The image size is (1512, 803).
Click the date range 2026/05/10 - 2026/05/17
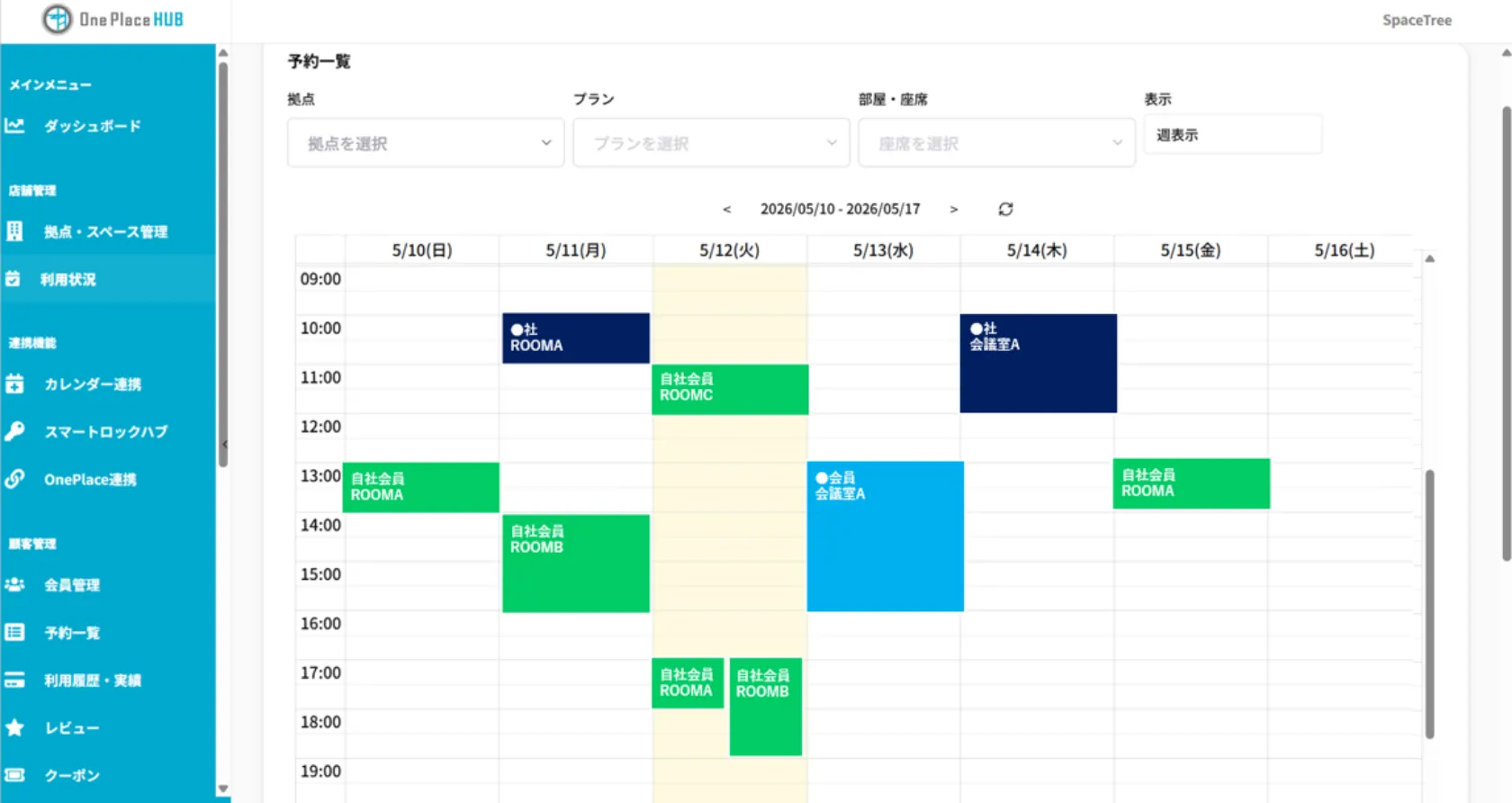click(841, 209)
